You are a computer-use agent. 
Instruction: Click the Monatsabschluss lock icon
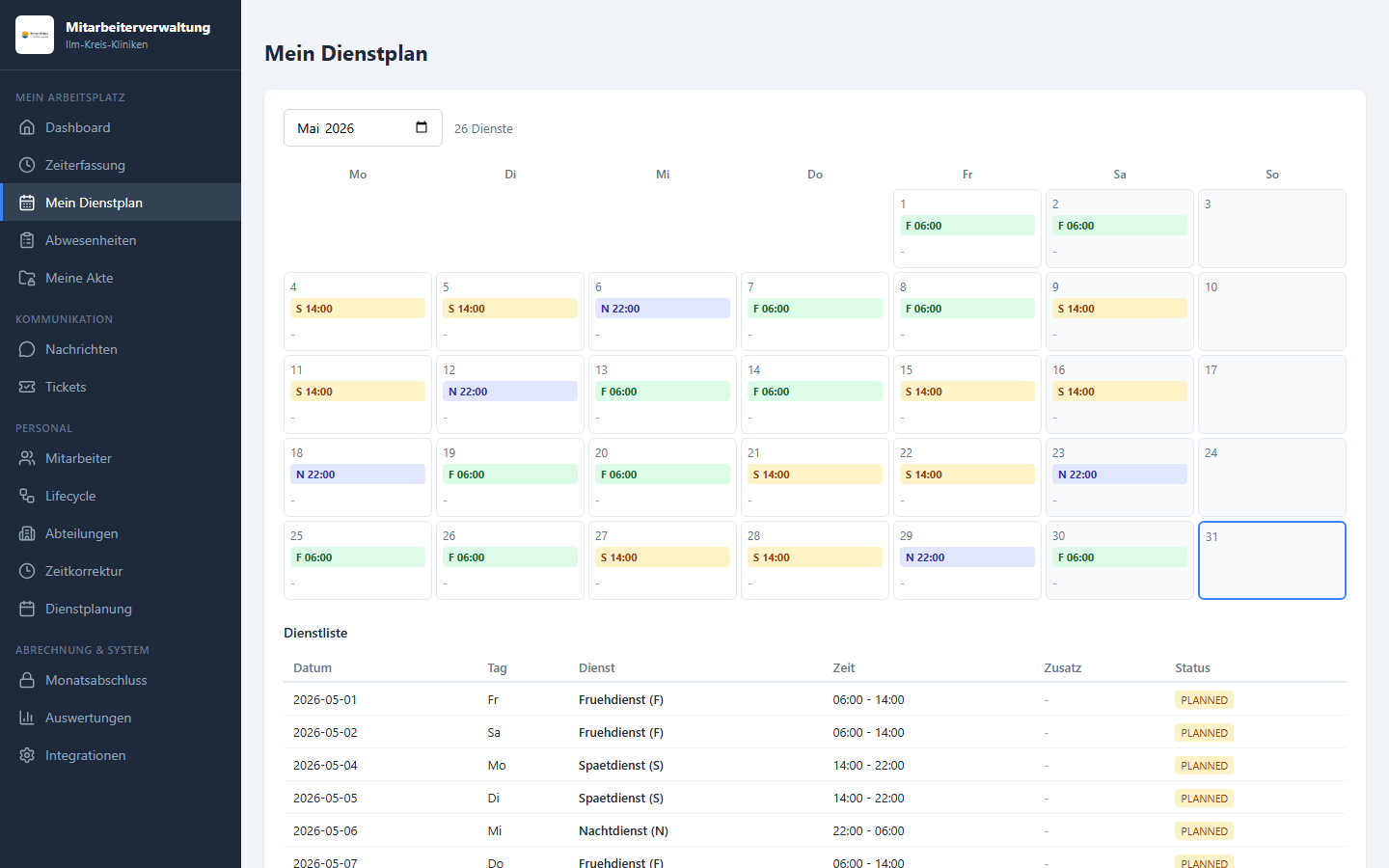[x=27, y=680]
